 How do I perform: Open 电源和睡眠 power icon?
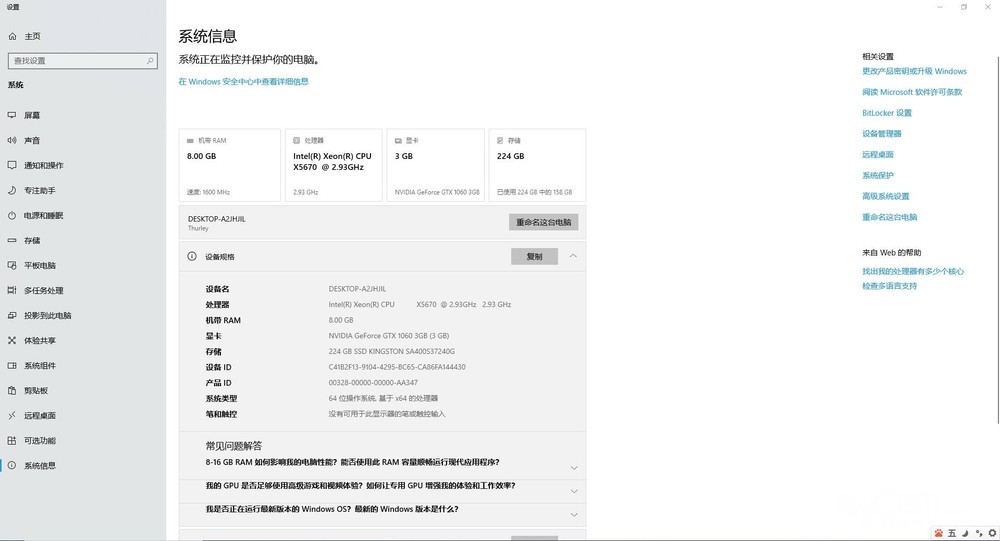tap(12, 215)
